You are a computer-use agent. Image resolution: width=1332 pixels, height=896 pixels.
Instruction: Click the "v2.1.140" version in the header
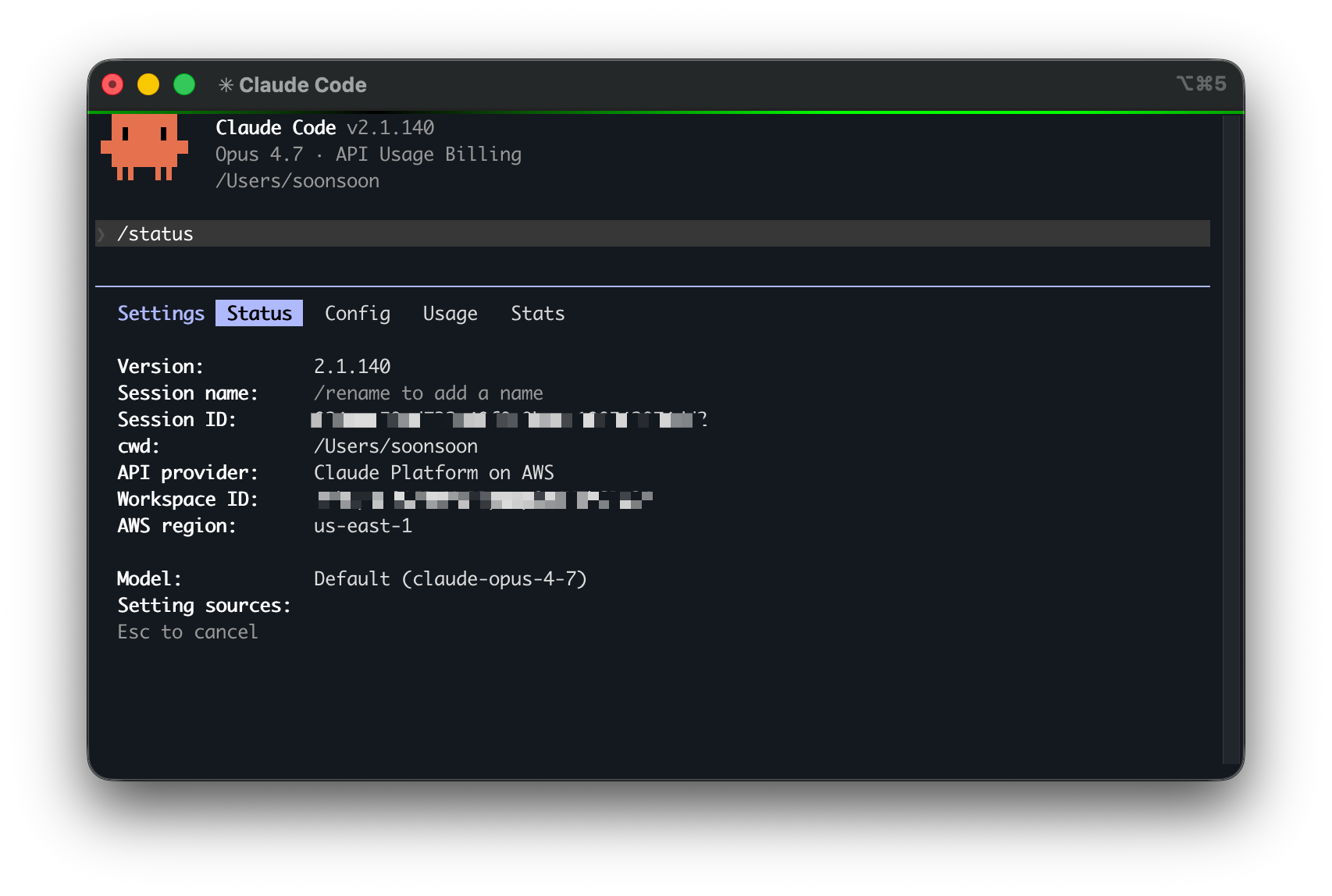tap(390, 127)
